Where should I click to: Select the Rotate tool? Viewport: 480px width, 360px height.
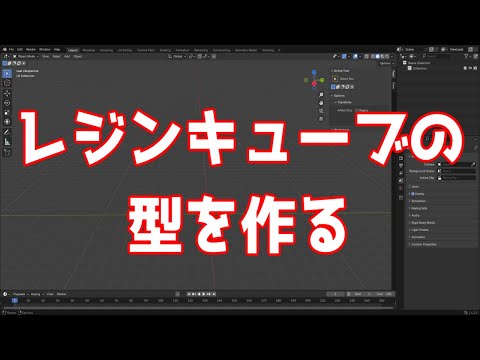(x=7, y=103)
